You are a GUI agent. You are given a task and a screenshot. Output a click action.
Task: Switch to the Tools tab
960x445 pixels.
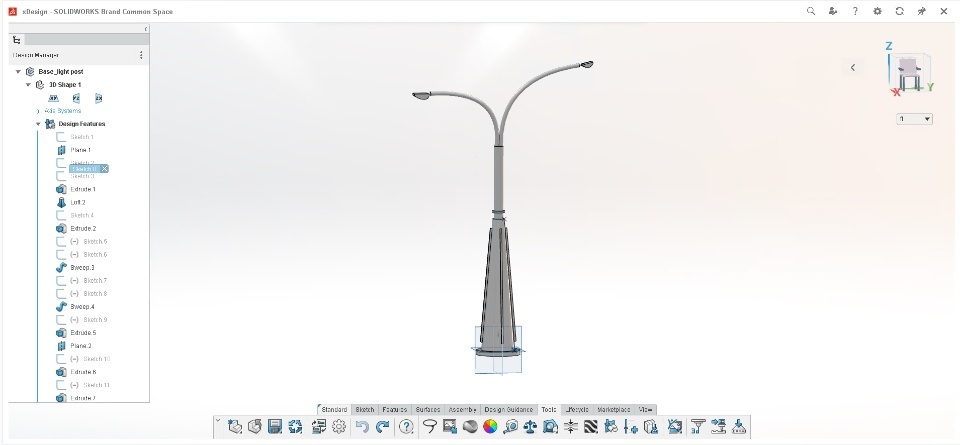[x=549, y=409]
